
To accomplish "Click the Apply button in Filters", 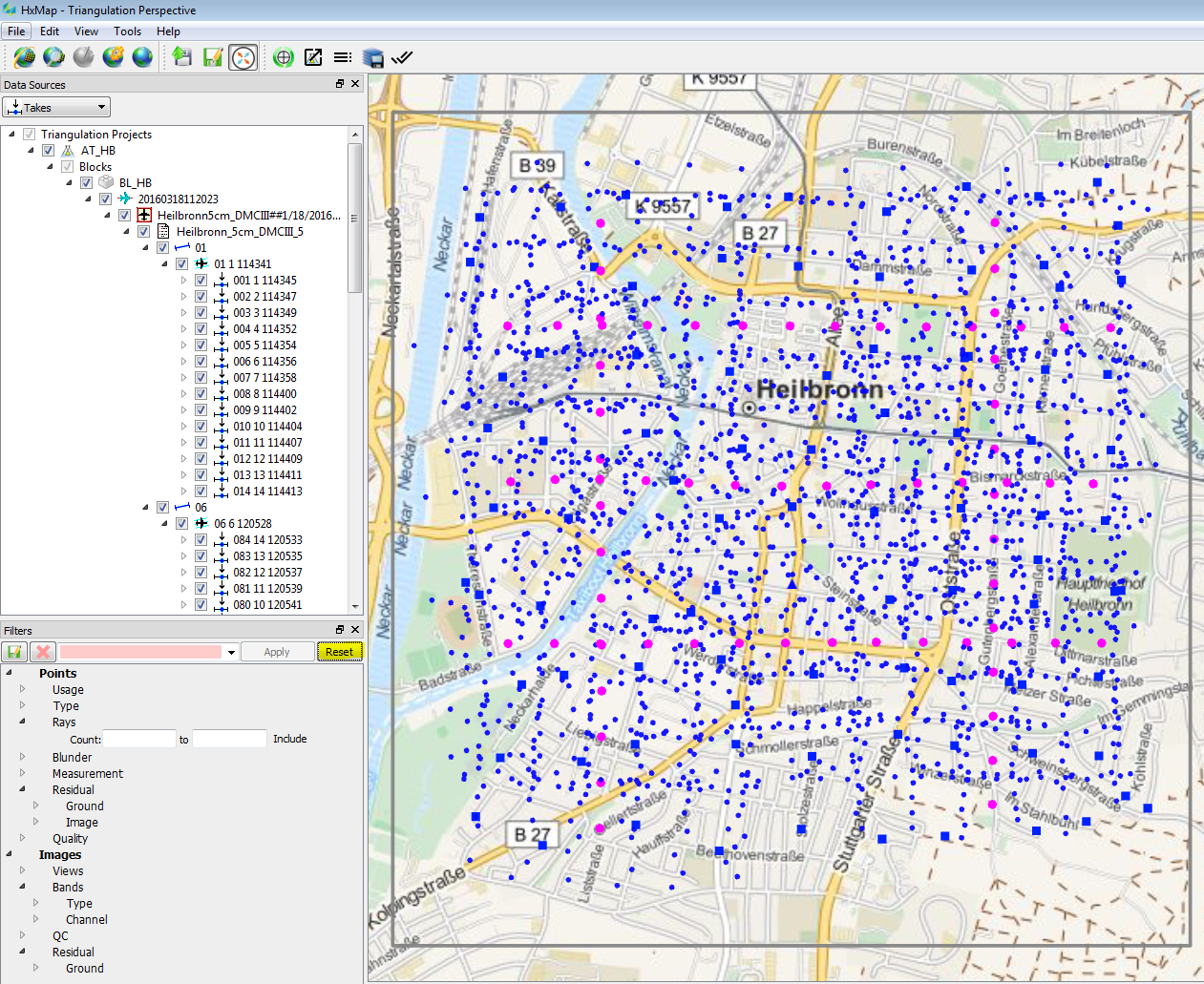I will pyautogui.click(x=277, y=652).
